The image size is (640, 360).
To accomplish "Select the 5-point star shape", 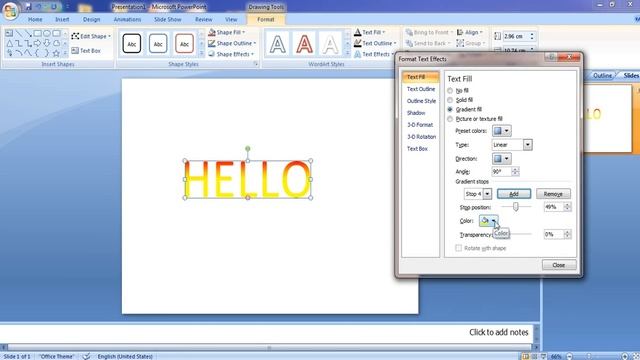I will [x=56, y=53].
